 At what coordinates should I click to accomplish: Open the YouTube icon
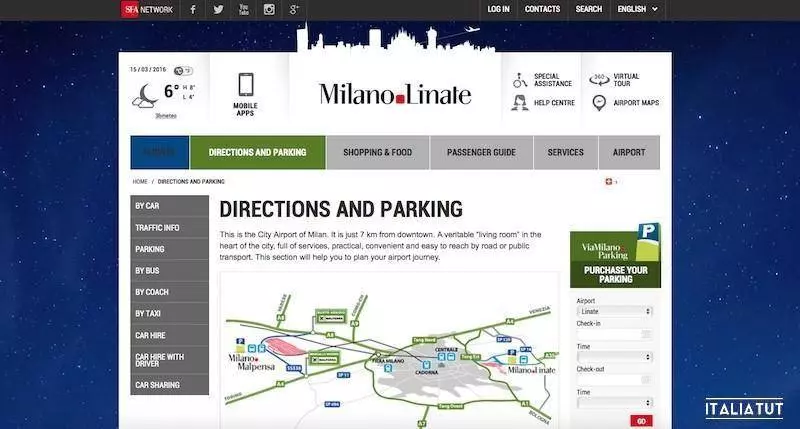244,9
